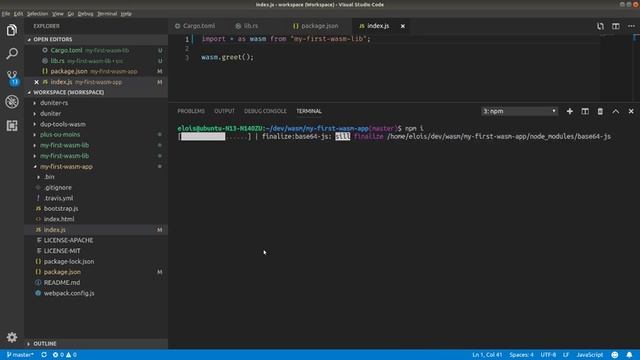Expand the dup-tools-wasm folder
The image size is (640, 360).
coord(62,124)
